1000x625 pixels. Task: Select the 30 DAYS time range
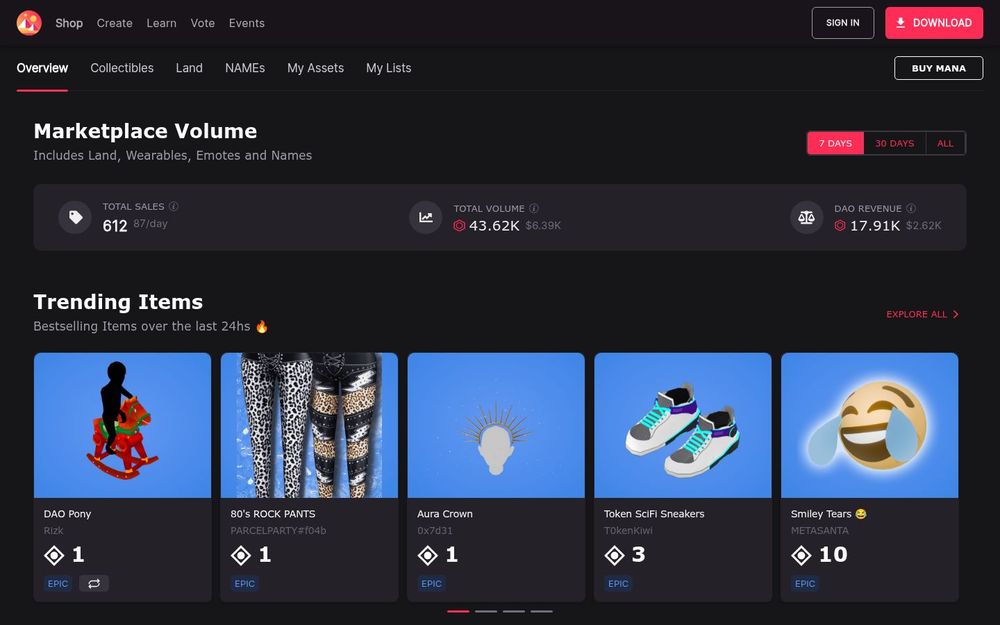(894, 143)
